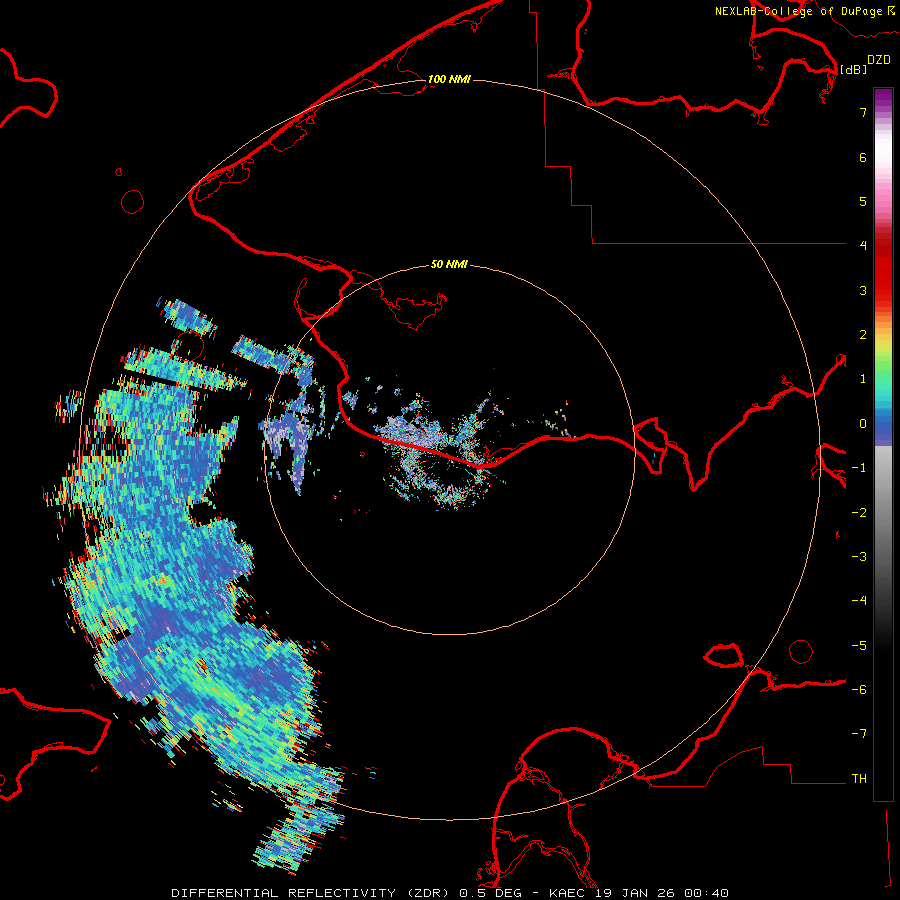Image resolution: width=900 pixels, height=900 pixels.
Task: Click the -2 value on the color scale
Action: (x=859, y=513)
